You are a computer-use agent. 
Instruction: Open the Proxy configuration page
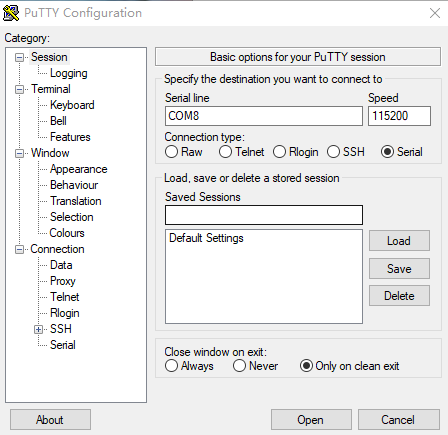pos(63,281)
